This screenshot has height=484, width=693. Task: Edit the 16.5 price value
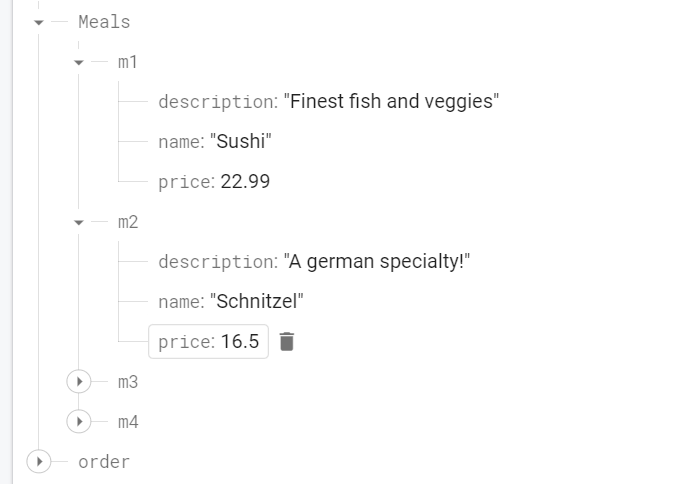[240, 342]
